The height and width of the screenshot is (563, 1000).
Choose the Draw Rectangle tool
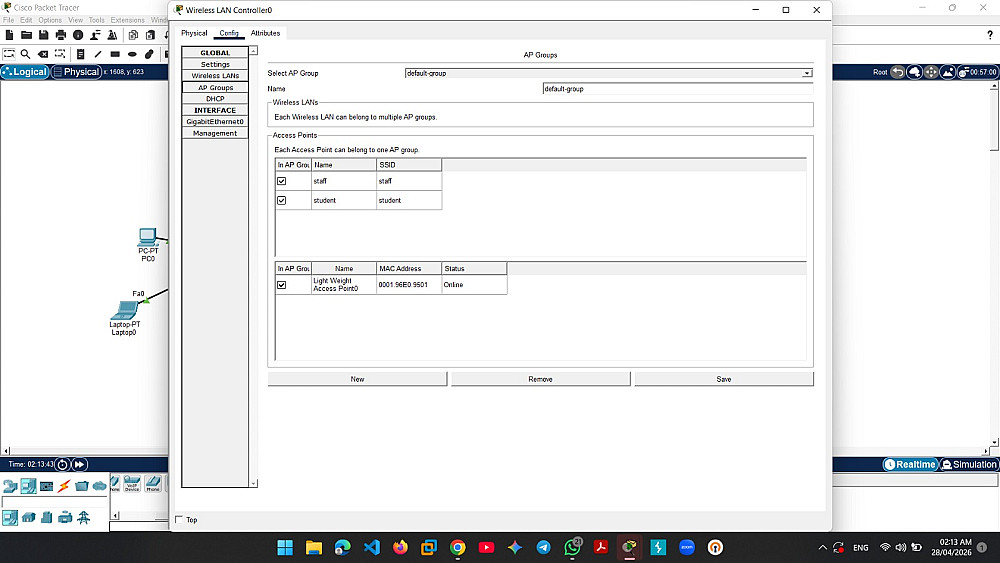(115, 54)
